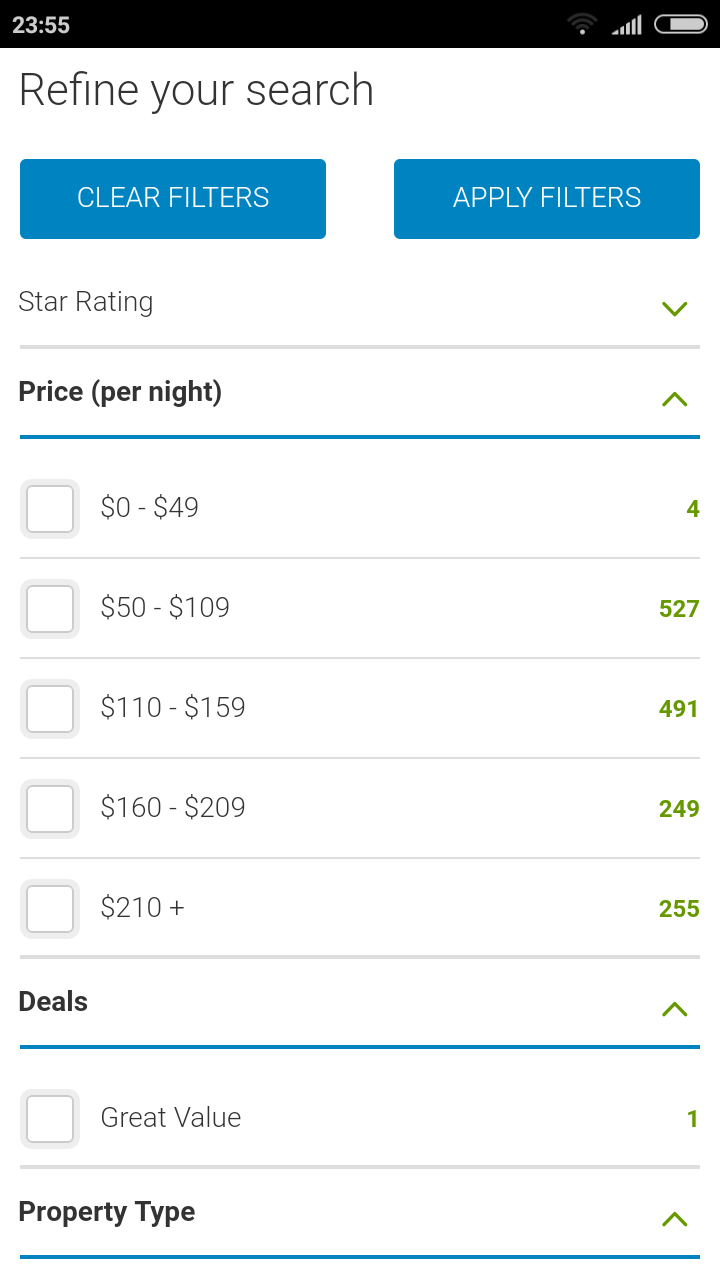Tap the Wi-Fi icon in status bar
The image size is (720, 1280).
[x=581, y=24]
